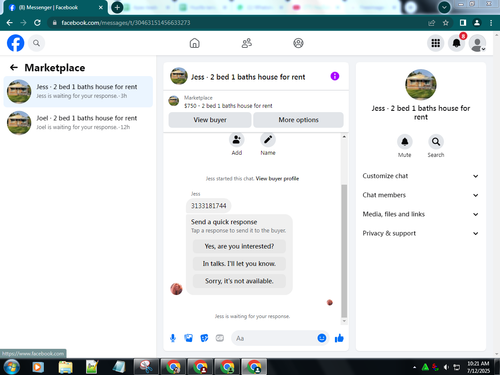Open browser side panel icon
This screenshot has height=375, width=500.
coord(463,23)
